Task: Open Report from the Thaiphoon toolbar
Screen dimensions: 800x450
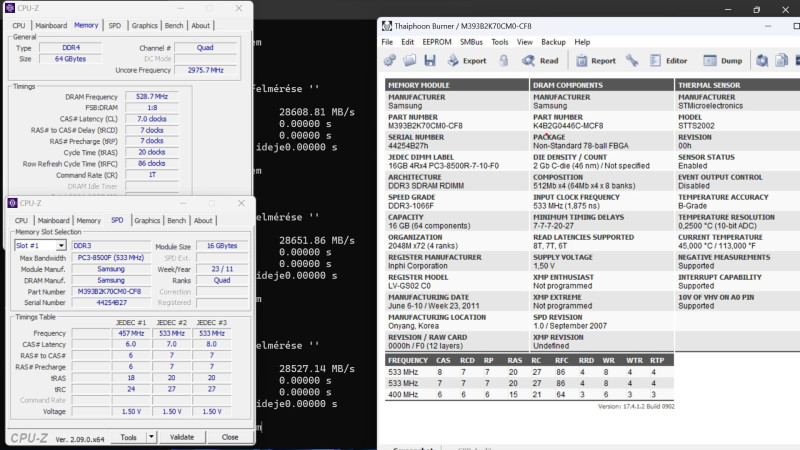Action: point(596,60)
